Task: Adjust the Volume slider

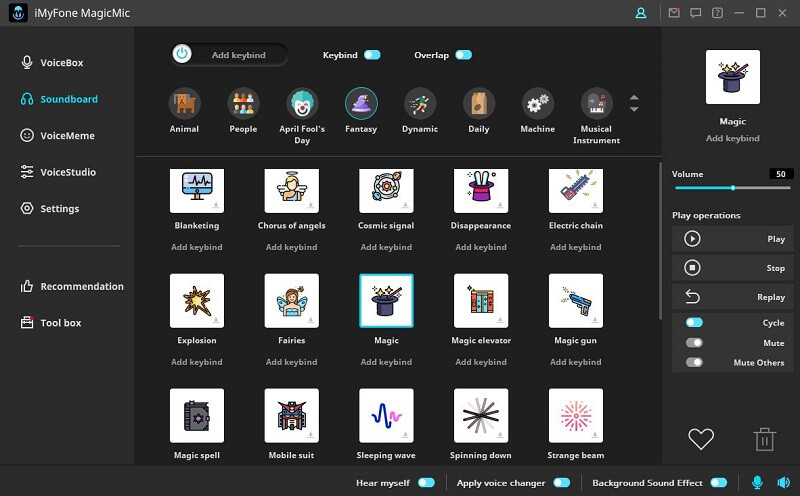Action: click(733, 188)
